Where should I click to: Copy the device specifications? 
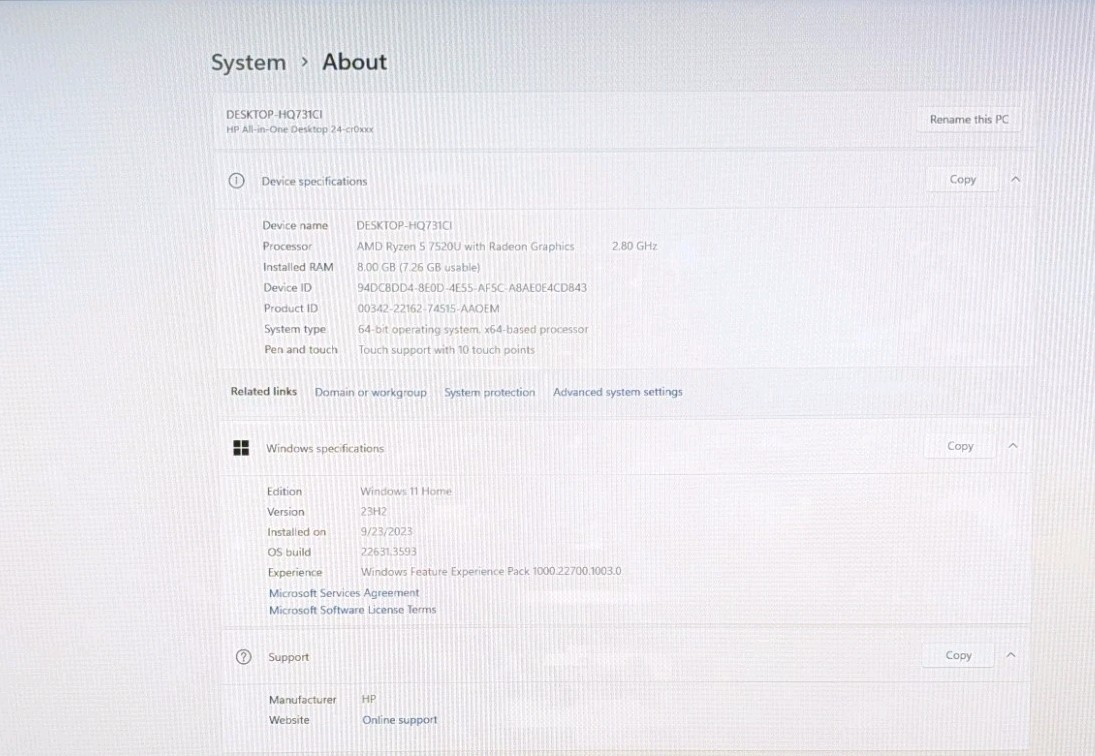(962, 179)
